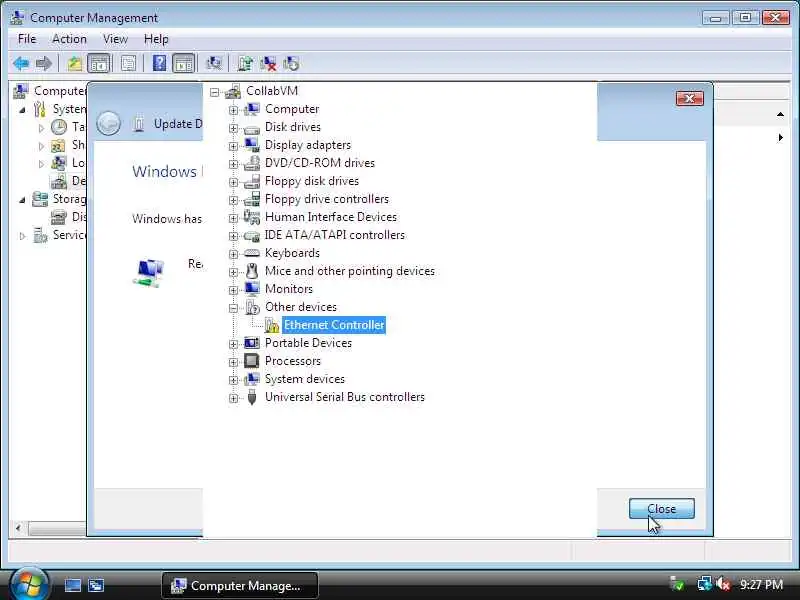This screenshot has height=600, width=800.
Task: Click the Close button in driver dialog
Action: pos(661,509)
